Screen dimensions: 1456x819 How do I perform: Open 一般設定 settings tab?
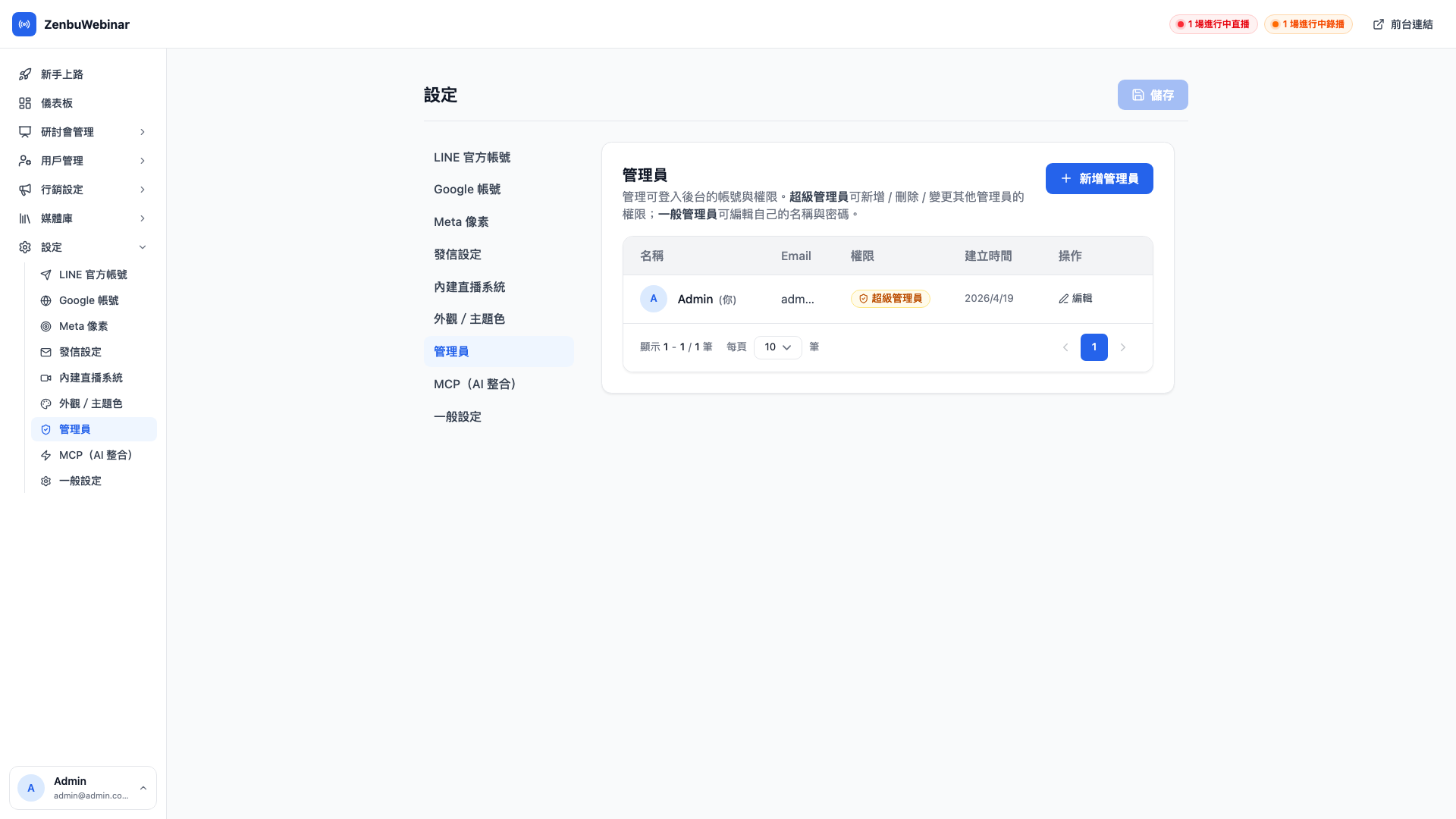coord(499,416)
